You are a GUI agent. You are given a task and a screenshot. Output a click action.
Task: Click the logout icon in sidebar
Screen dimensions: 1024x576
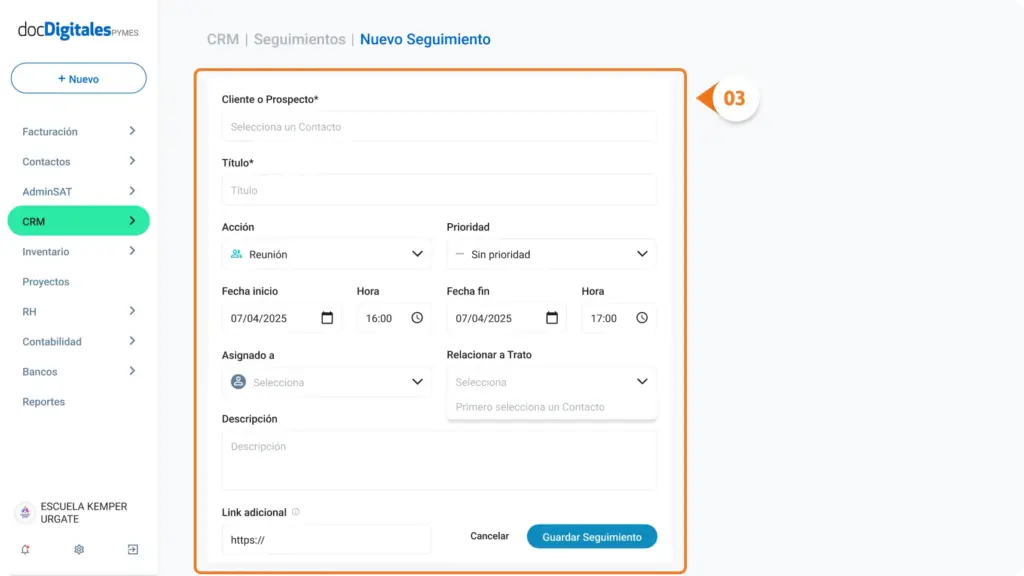click(133, 549)
